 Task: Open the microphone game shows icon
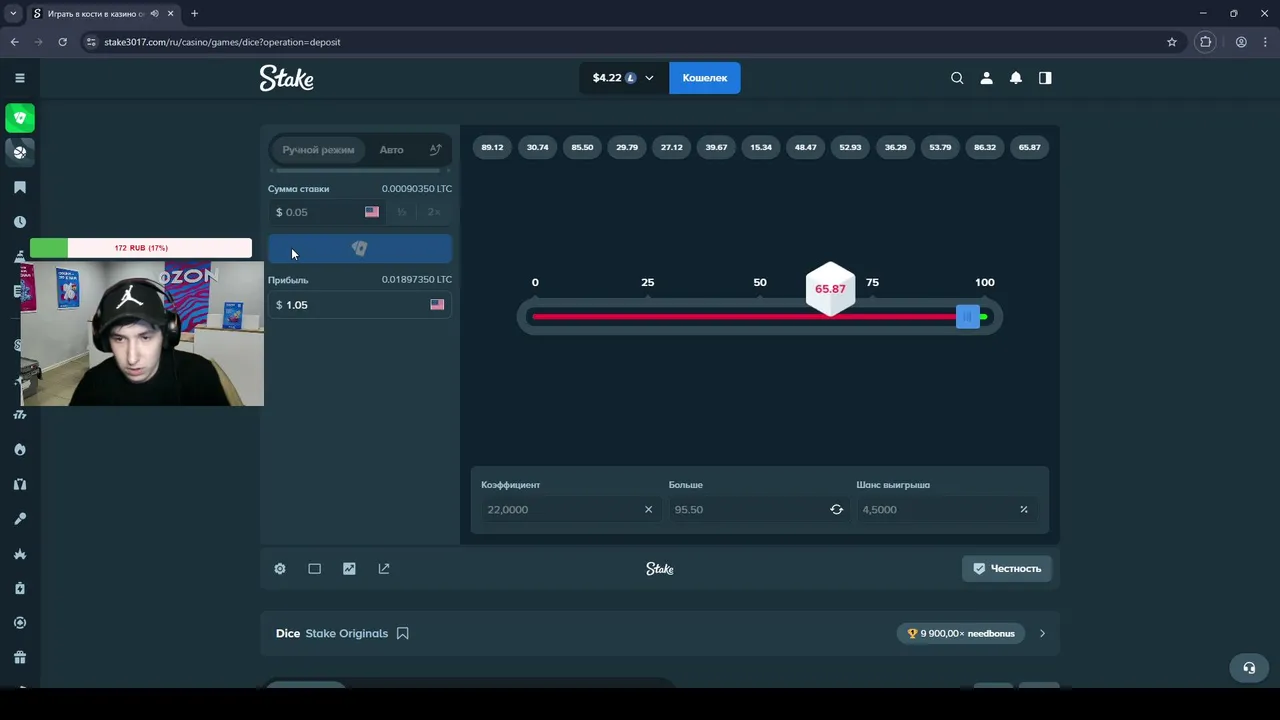[20, 519]
